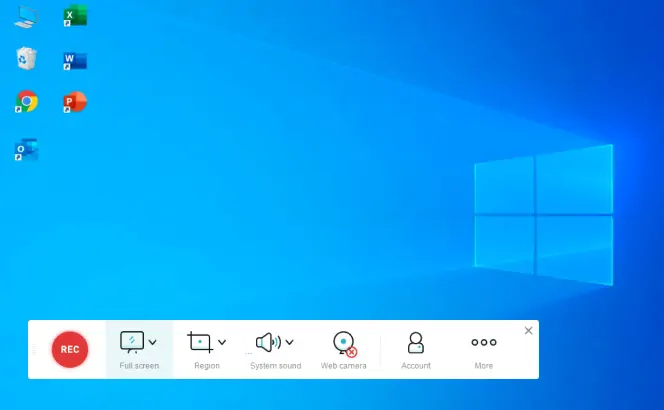Click the "More" label text
The width and height of the screenshot is (664, 410).
(x=484, y=366)
